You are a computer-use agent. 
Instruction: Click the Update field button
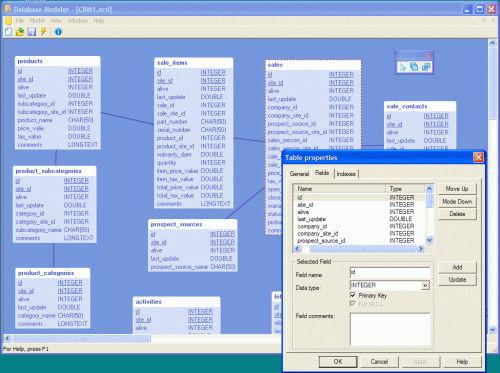click(x=457, y=280)
